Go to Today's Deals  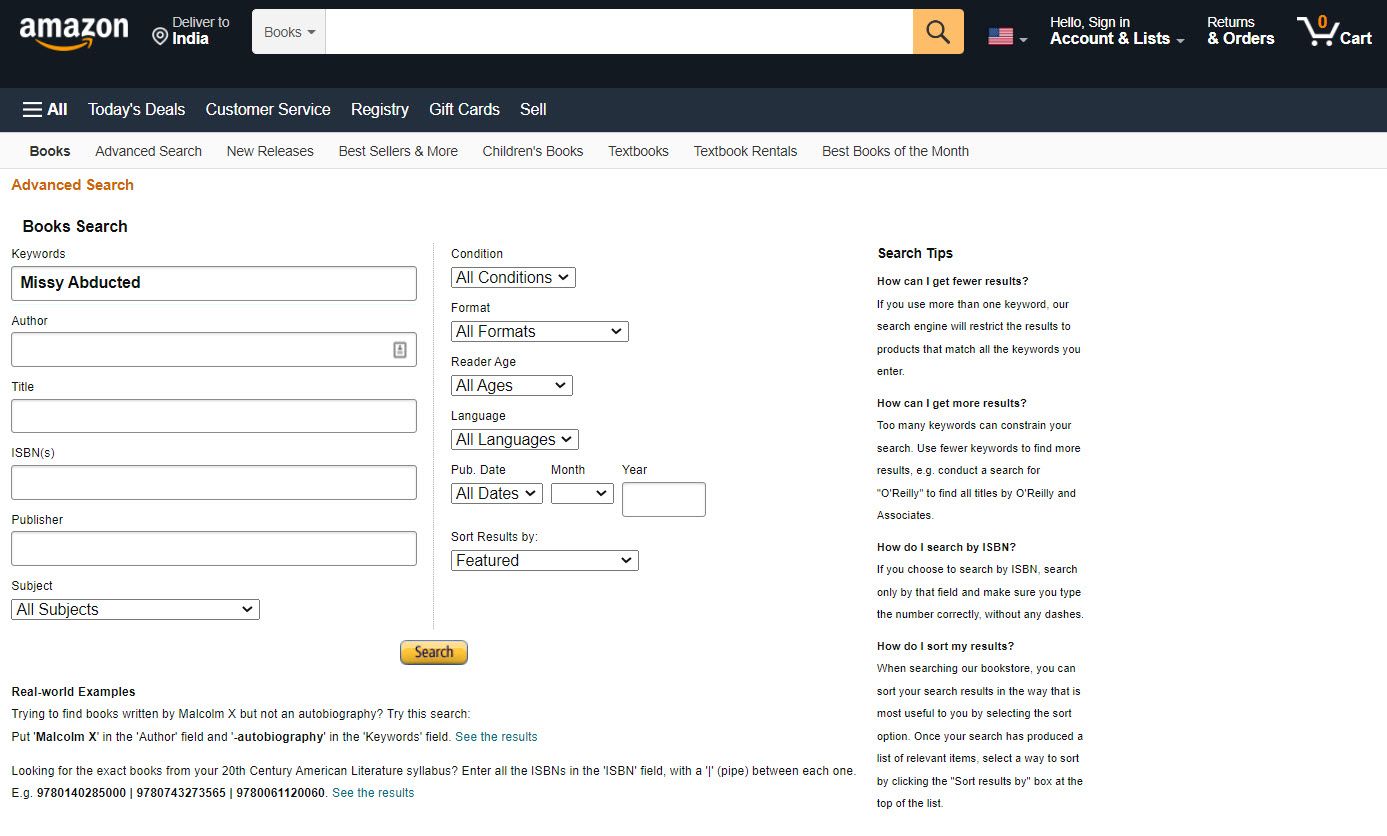(x=136, y=110)
